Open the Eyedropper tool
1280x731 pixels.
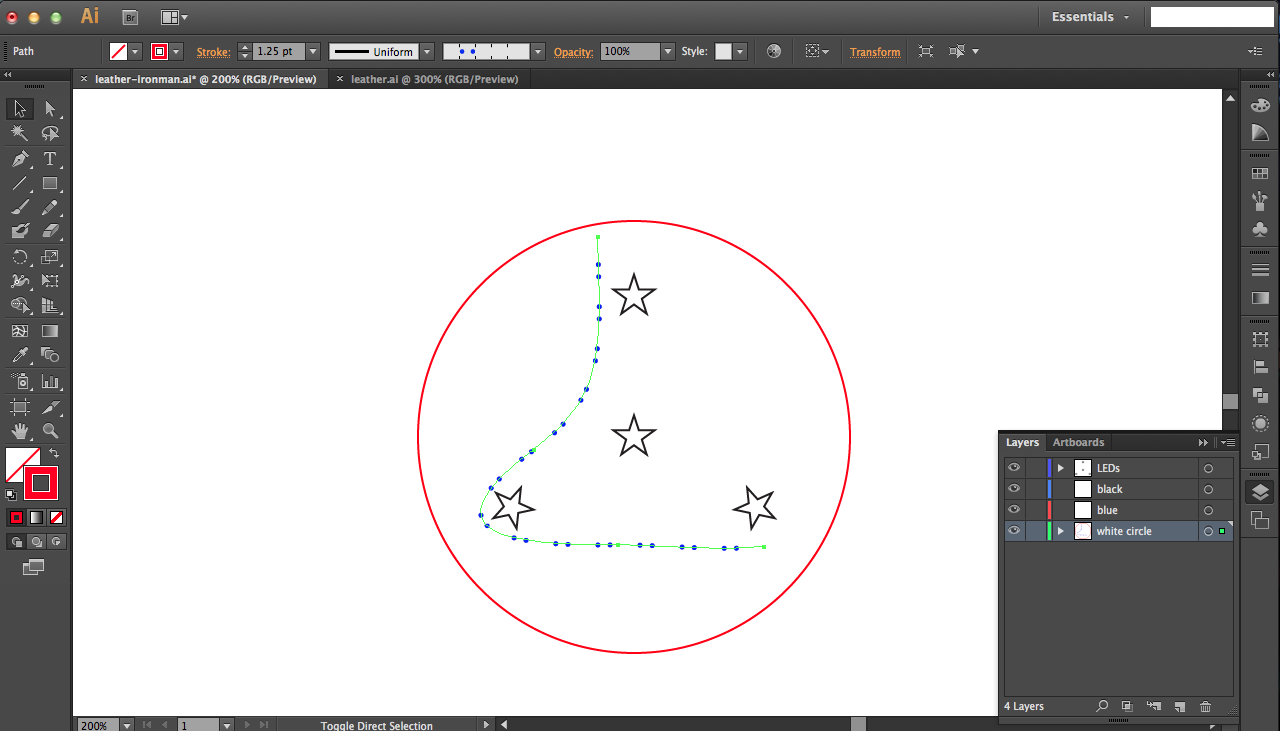(19, 355)
